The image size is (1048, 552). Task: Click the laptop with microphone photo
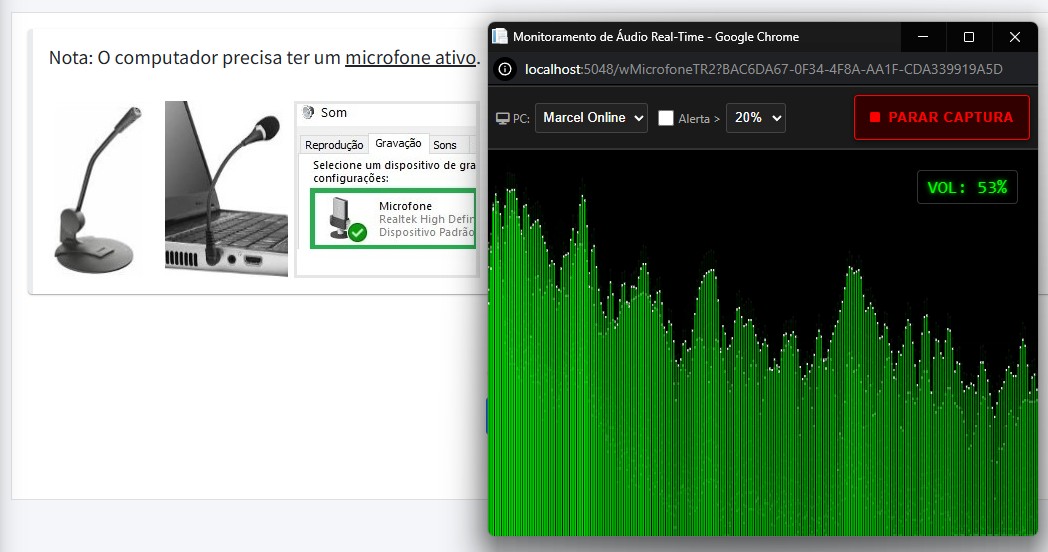click(226, 189)
